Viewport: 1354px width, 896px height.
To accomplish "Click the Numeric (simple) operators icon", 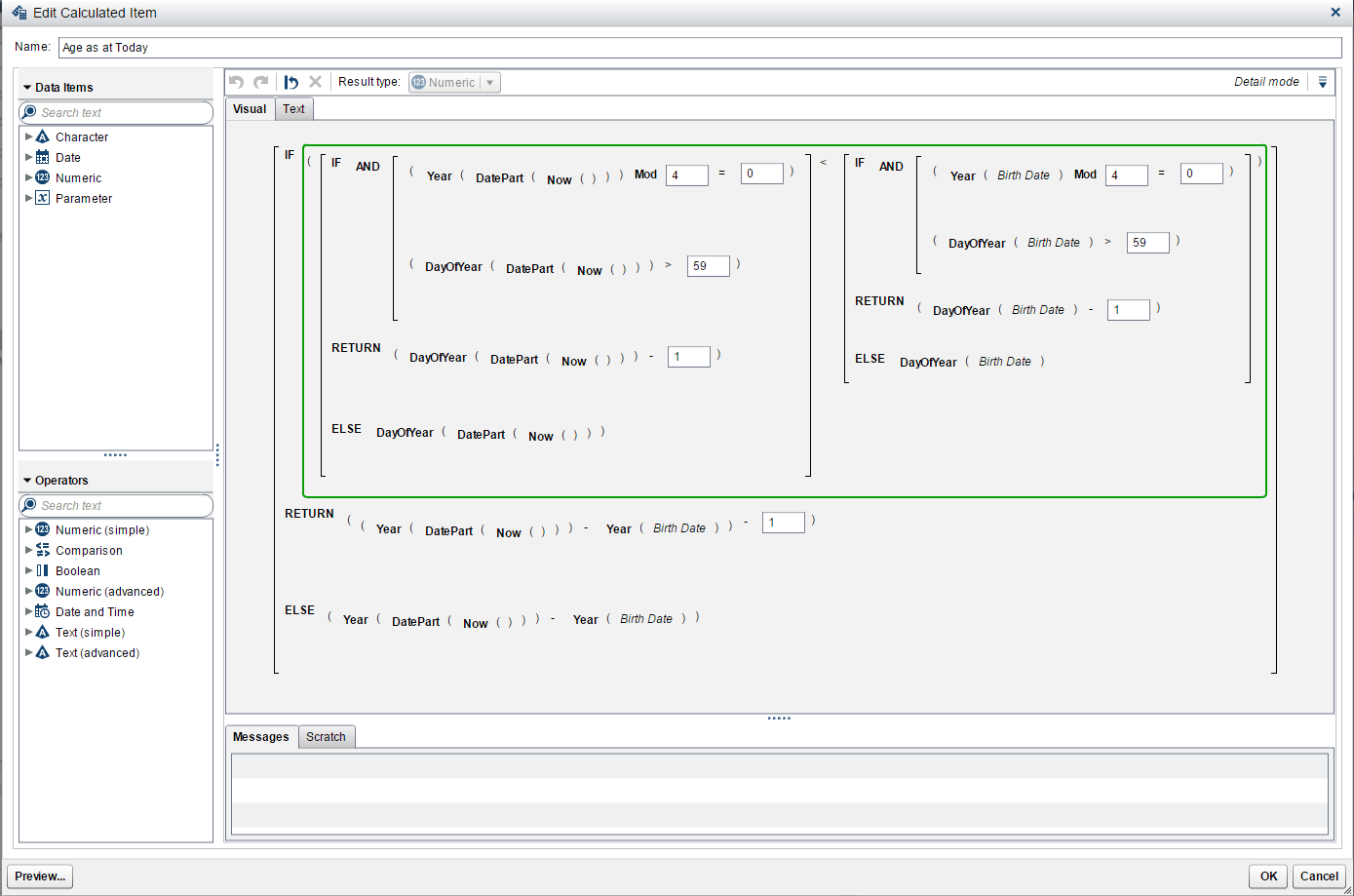I will tap(43, 529).
